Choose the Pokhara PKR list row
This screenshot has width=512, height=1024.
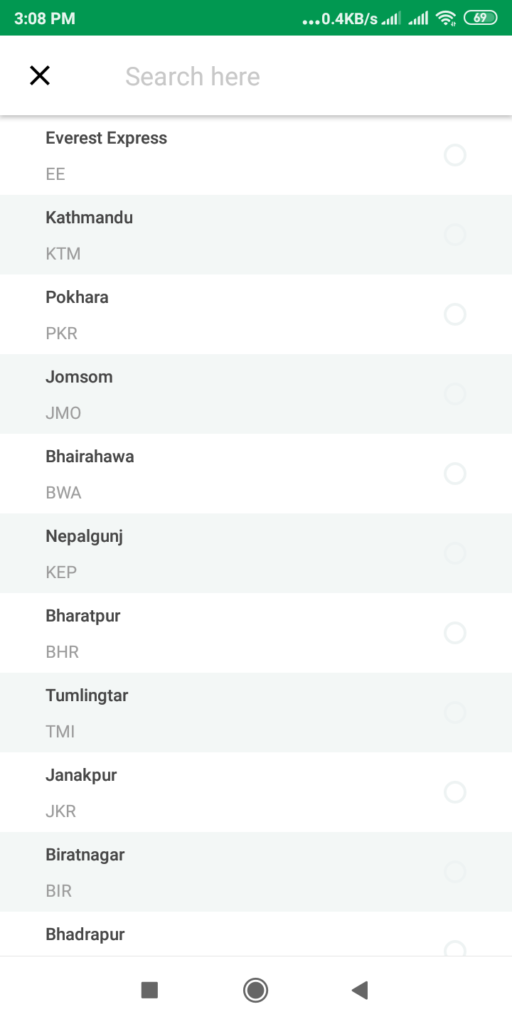(x=256, y=315)
